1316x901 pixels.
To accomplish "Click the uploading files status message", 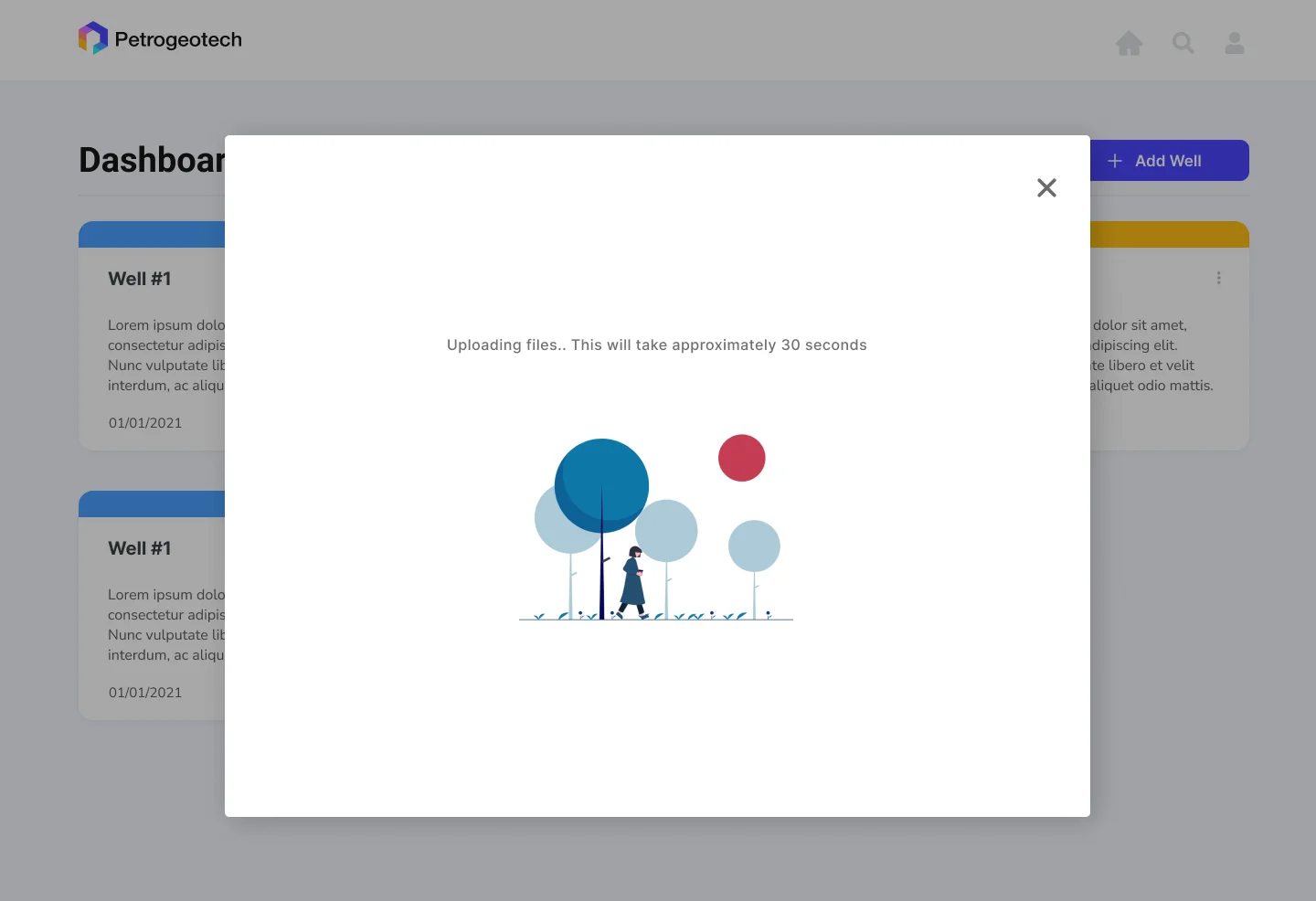I will pyautogui.click(x=657, y=344).
